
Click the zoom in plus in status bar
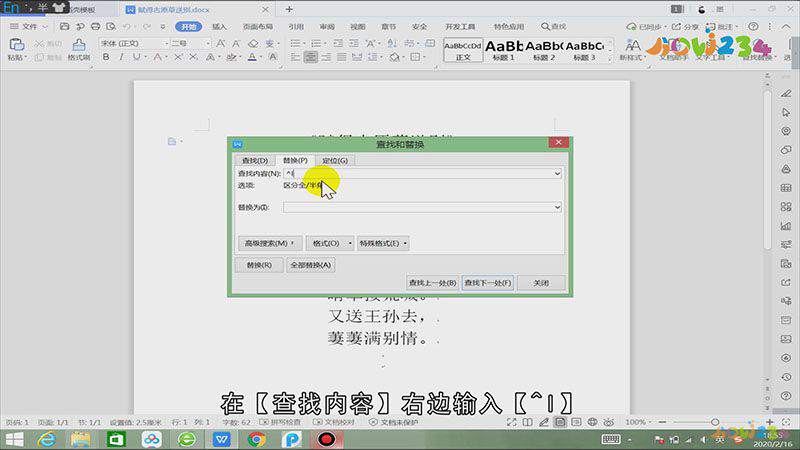click(x=769, y=422)
